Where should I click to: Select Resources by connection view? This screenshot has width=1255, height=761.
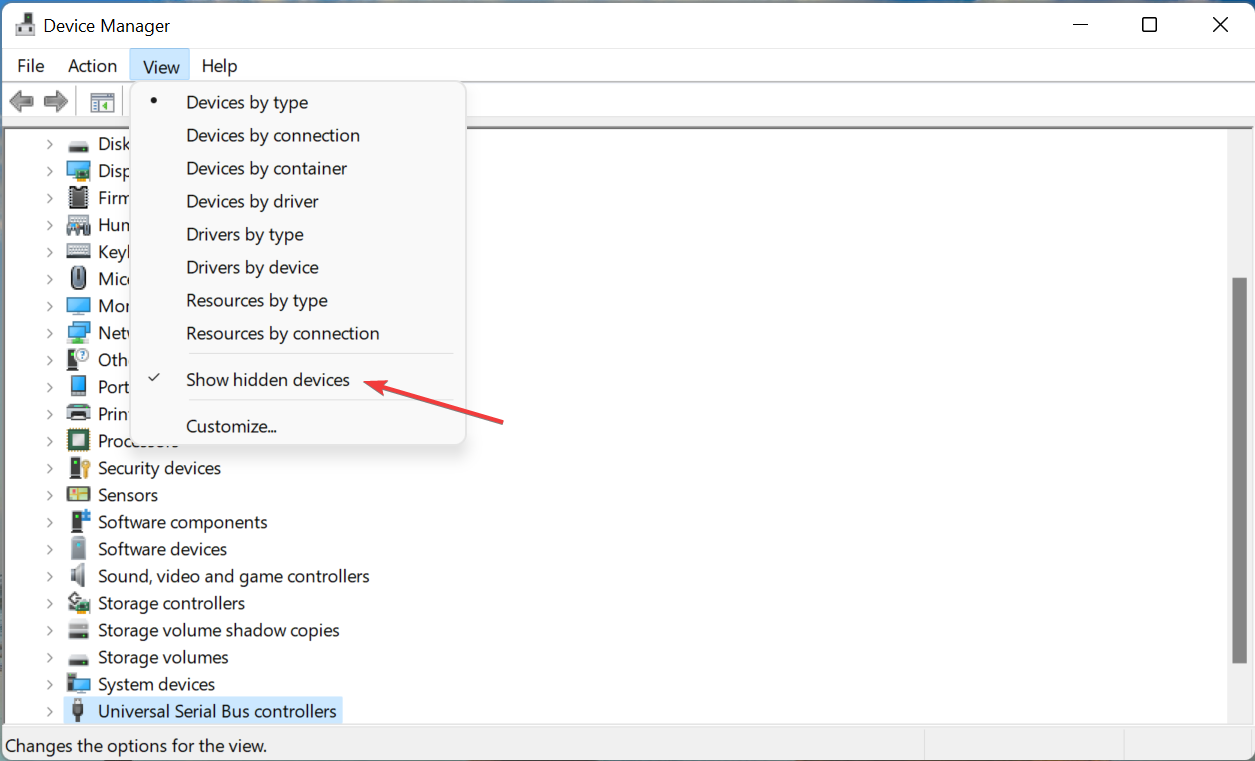[x=298, y=333]
